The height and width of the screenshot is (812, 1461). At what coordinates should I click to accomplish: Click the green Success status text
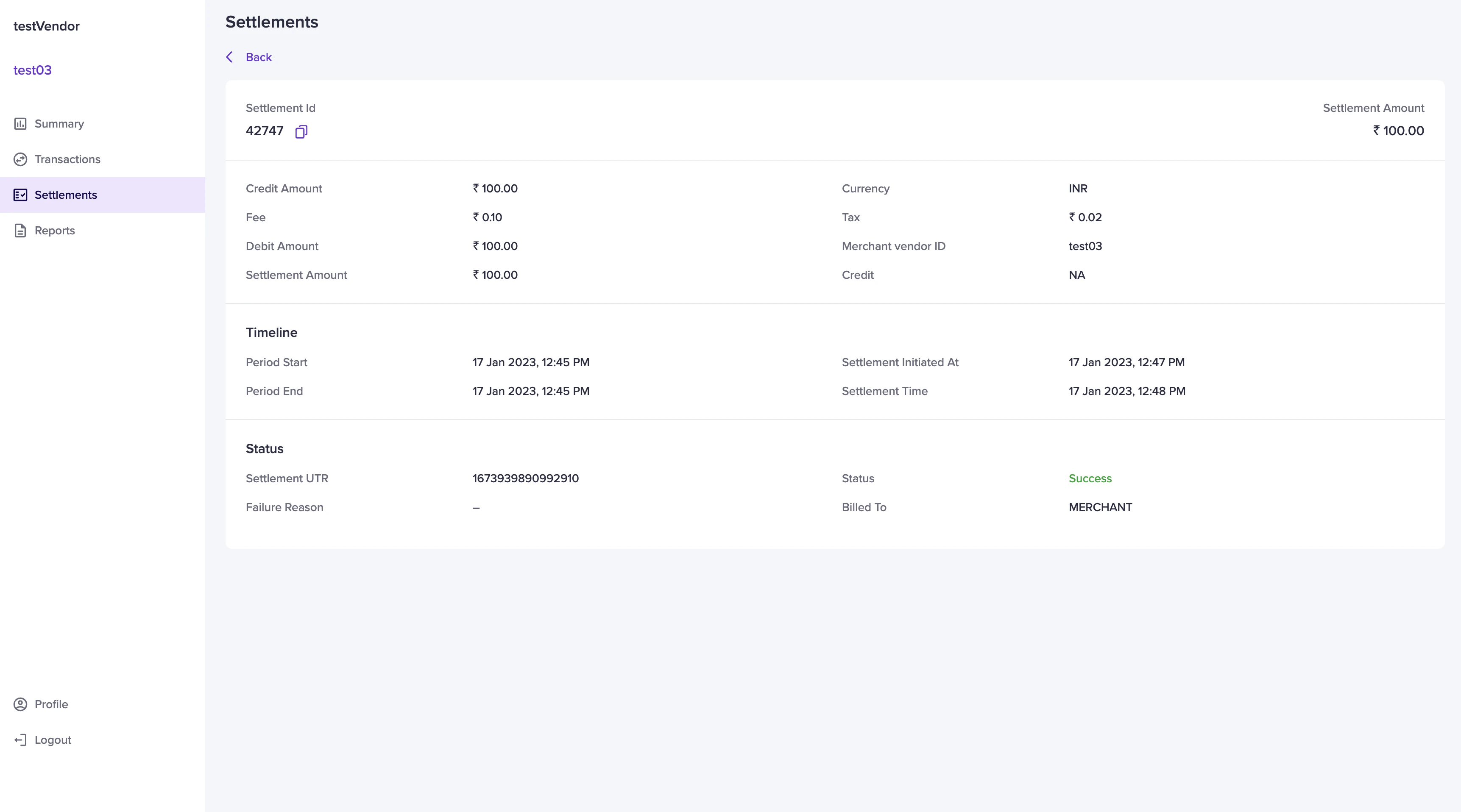click(x=1090, y=478)
